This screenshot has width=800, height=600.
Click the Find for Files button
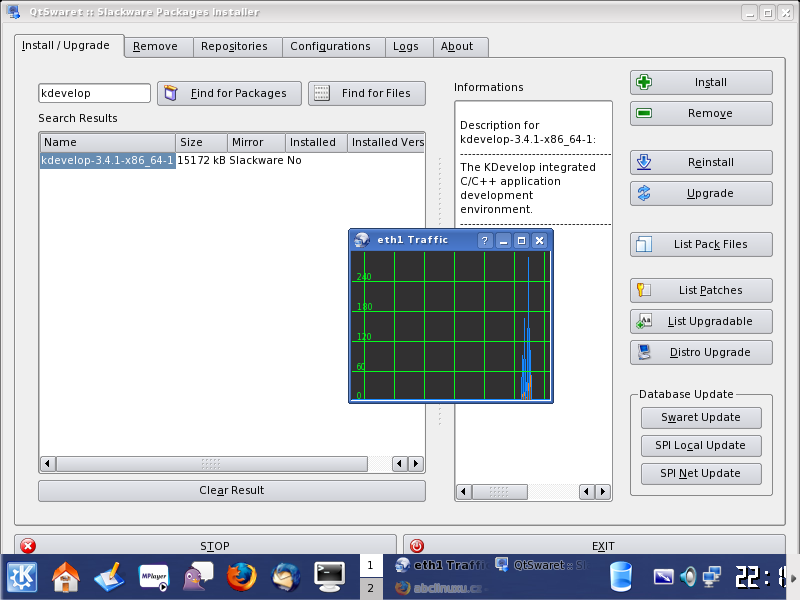tap(367, 93)
